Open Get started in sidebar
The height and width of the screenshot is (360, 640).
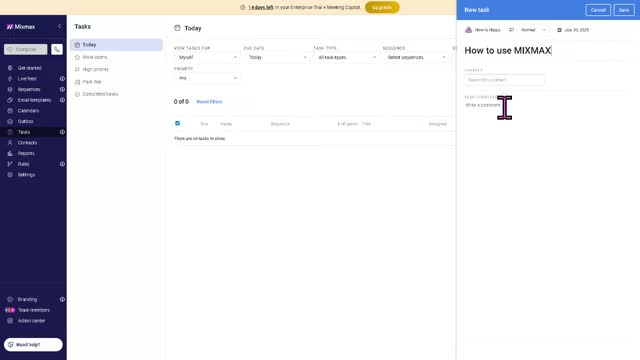29,68
